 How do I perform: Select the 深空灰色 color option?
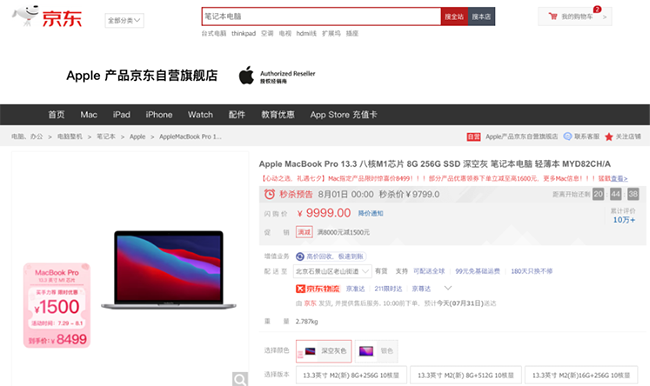[x=324, y=351]
